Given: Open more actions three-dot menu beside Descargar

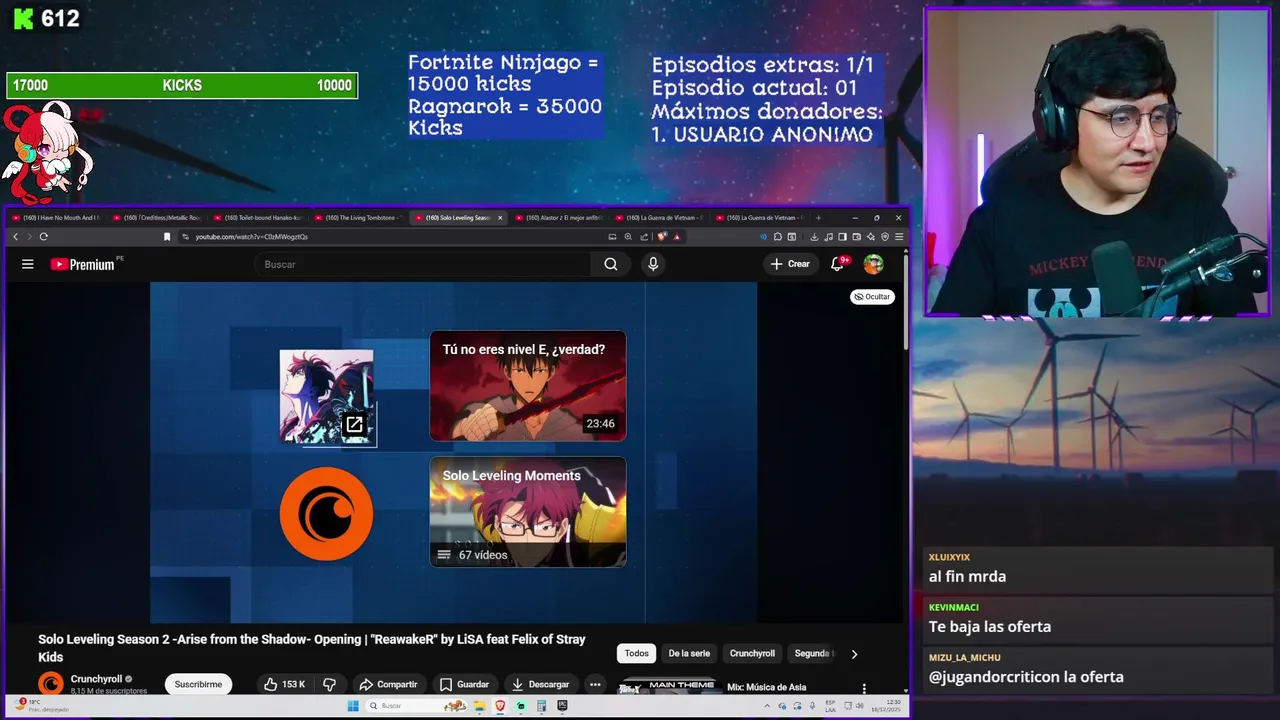Looking at the screenshot, I should pos(595,684).
